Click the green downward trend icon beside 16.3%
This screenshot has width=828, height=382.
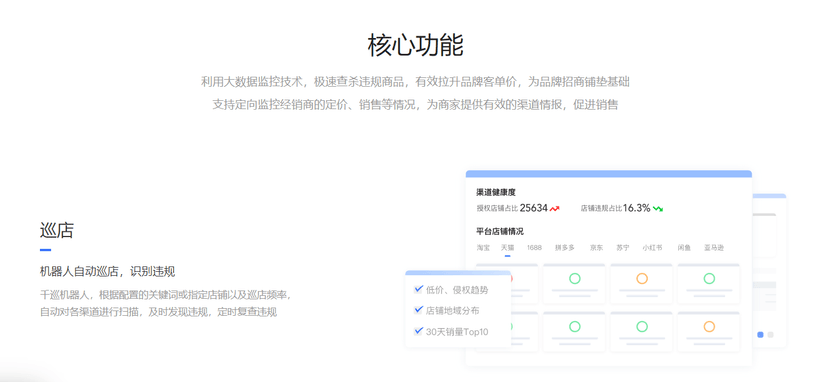[657, 208]
